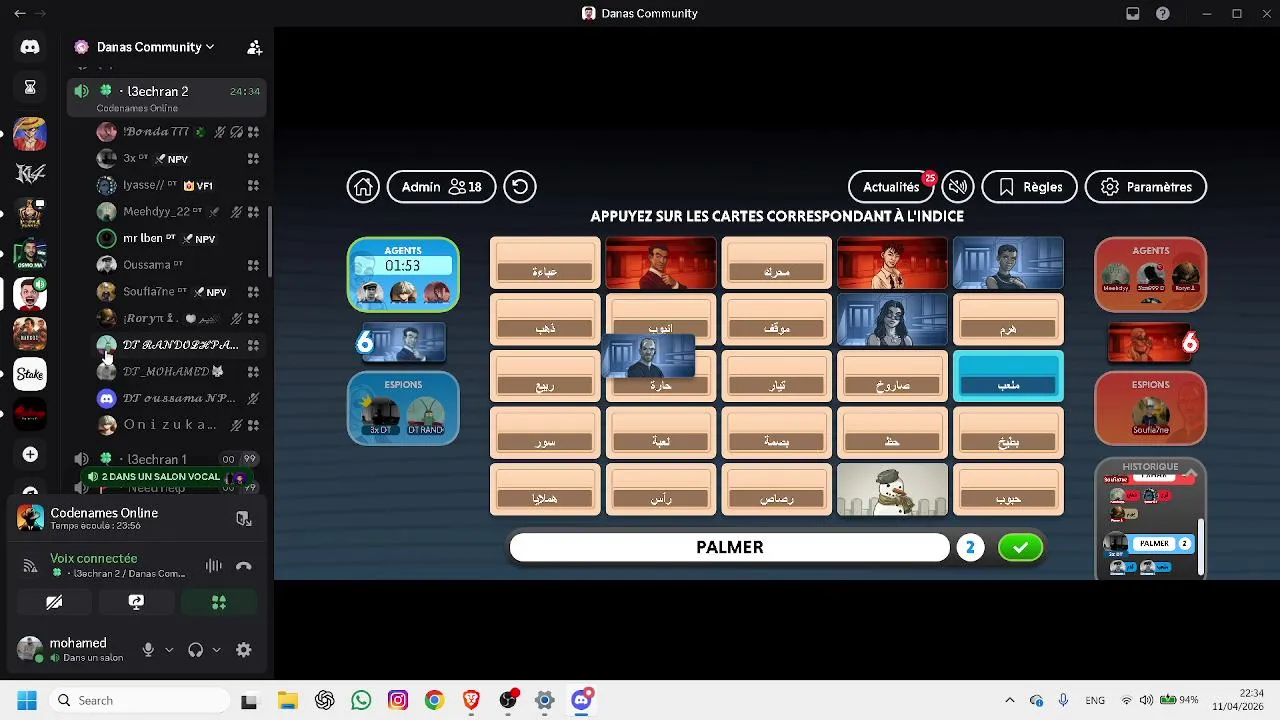Viewport: 1280px width, 720px height.
Task: Open the activity launcher green button
Action: point(218,602)
